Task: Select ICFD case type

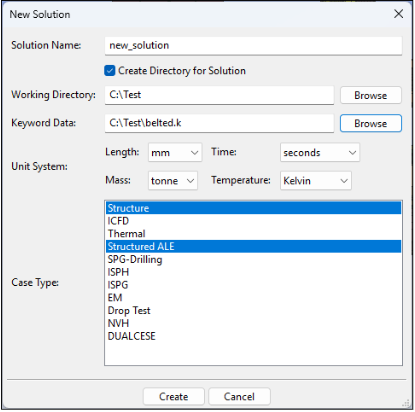Action: click(254, 221)
